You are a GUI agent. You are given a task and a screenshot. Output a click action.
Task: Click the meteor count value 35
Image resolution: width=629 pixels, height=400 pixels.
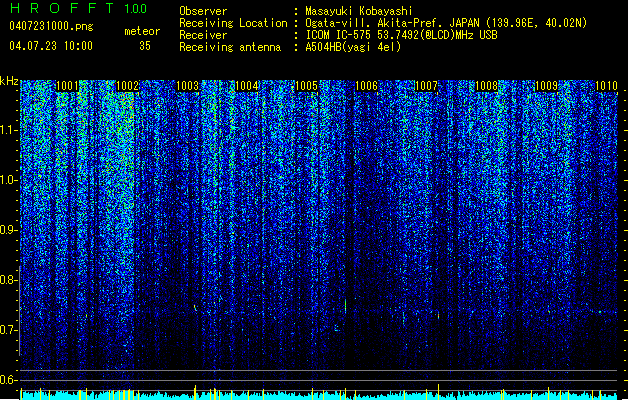(145, 46)
